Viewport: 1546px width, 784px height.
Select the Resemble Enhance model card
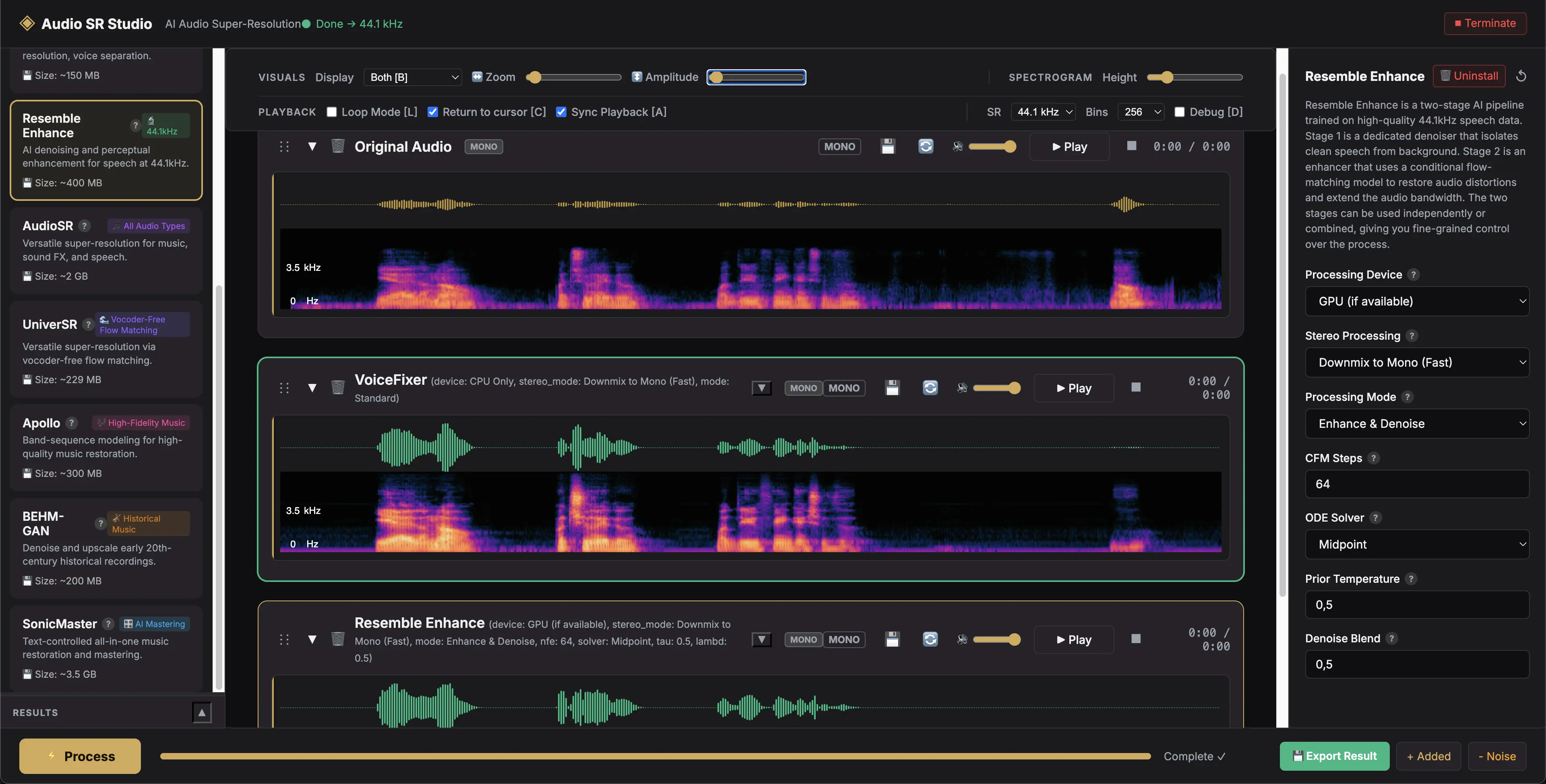click(x=106, y=150)
